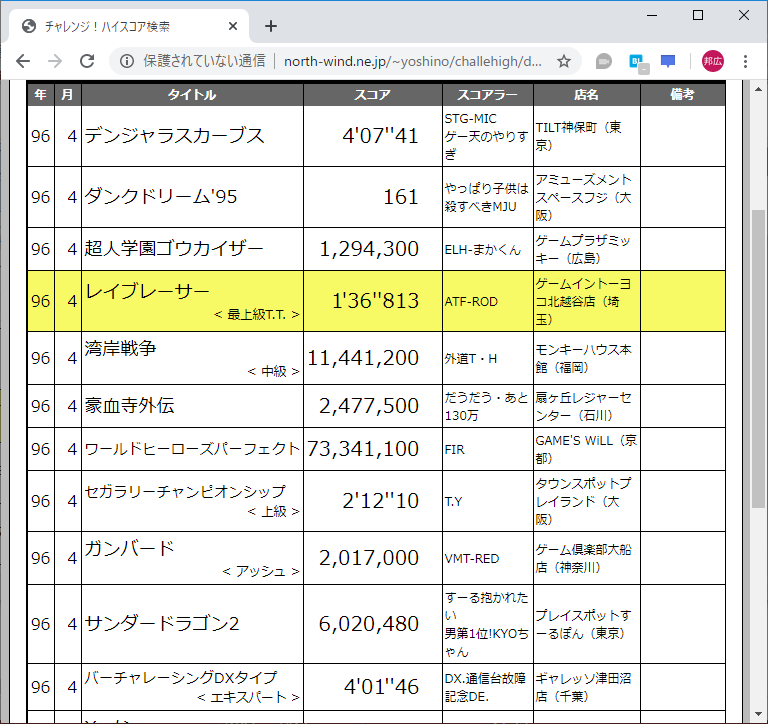Click the address bar URL
This screenshot has height=724, width=768.
[412, 61]
